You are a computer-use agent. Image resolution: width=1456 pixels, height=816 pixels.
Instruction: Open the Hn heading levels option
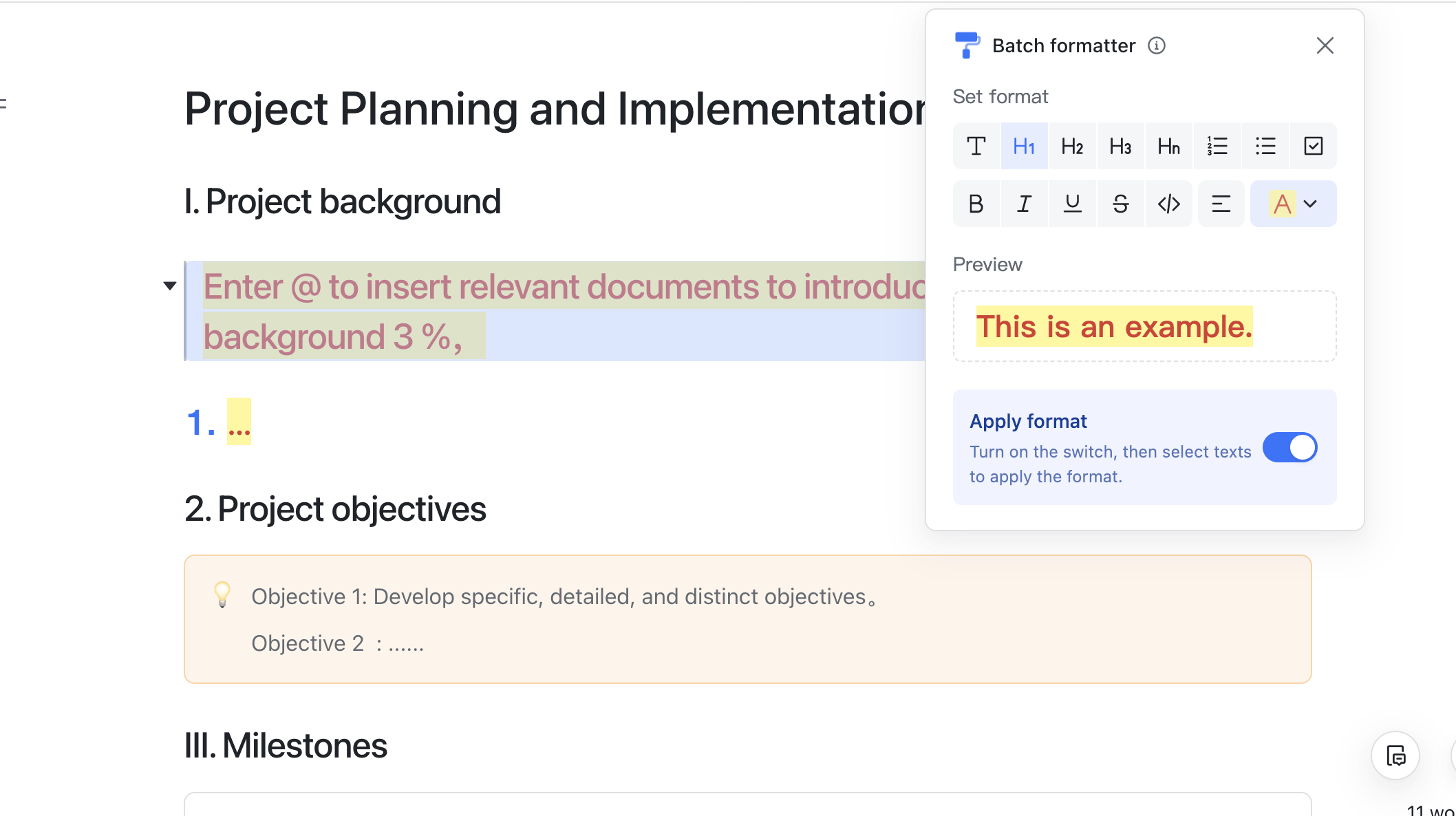point(1168,146)
